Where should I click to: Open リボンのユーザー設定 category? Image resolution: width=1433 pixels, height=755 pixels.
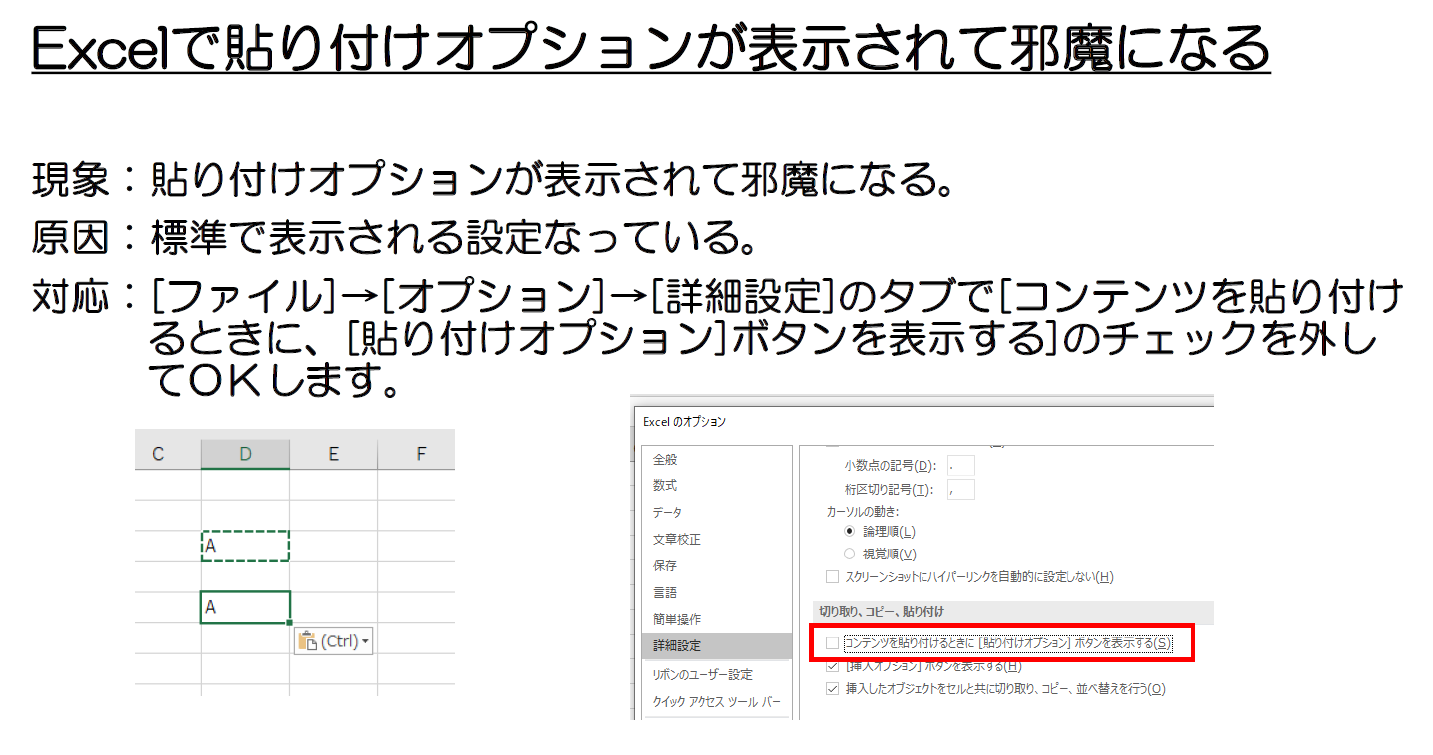coord(716,674)
